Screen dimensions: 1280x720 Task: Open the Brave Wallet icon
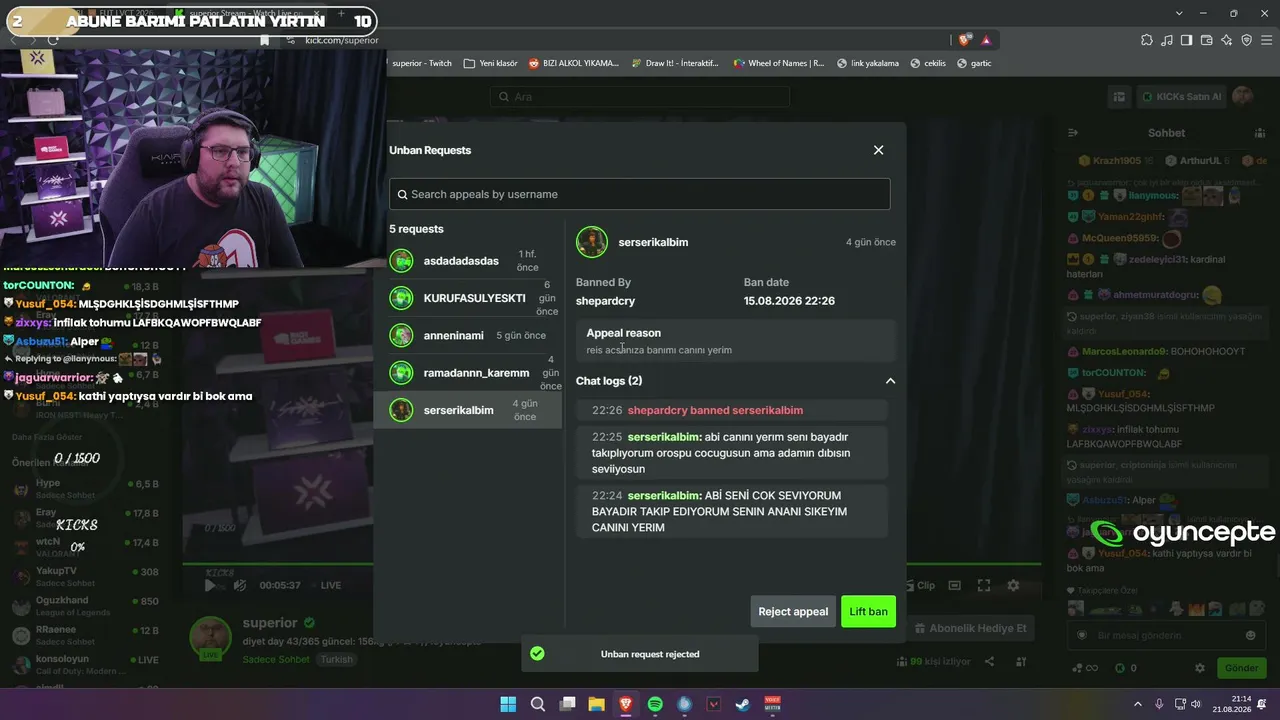pos(1207,40)
